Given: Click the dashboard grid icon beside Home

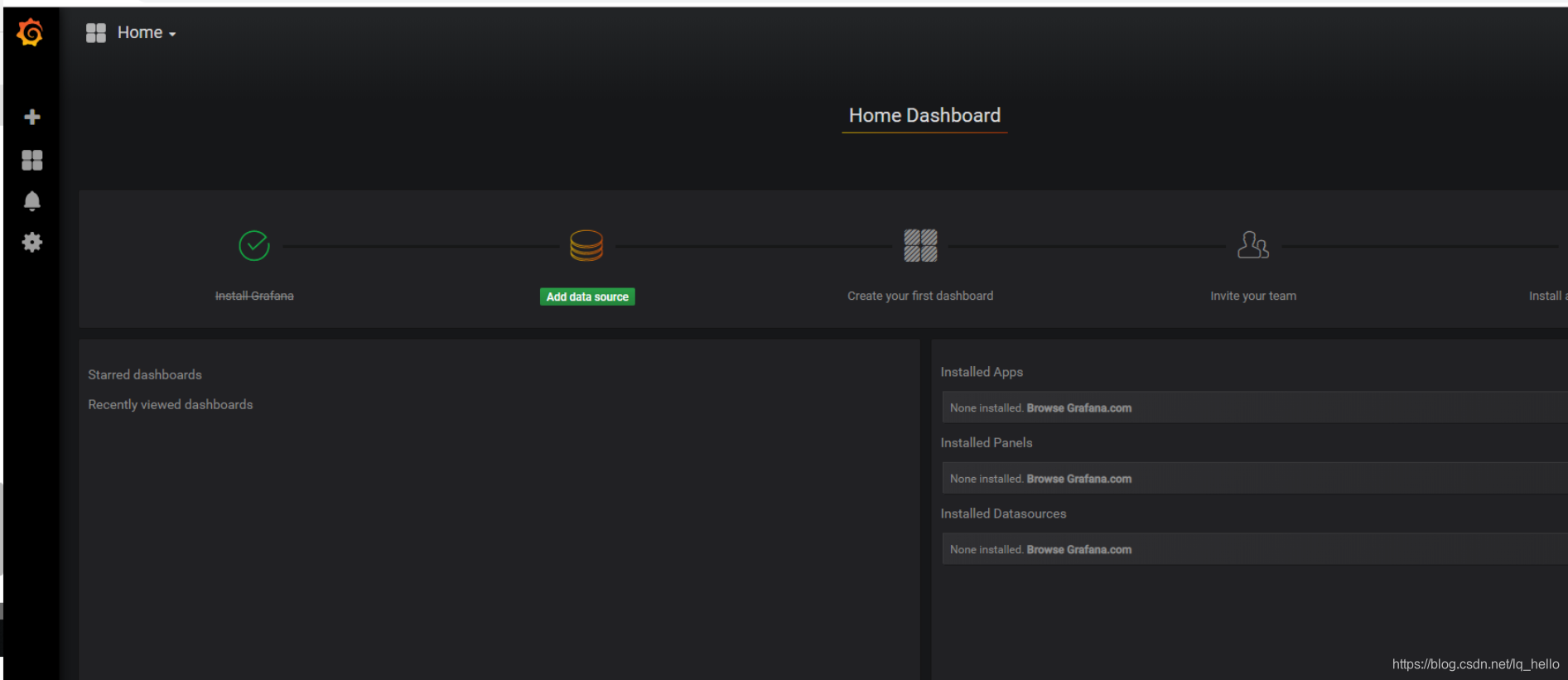Looking at the screenshot, I should click(x=96, y=33).
